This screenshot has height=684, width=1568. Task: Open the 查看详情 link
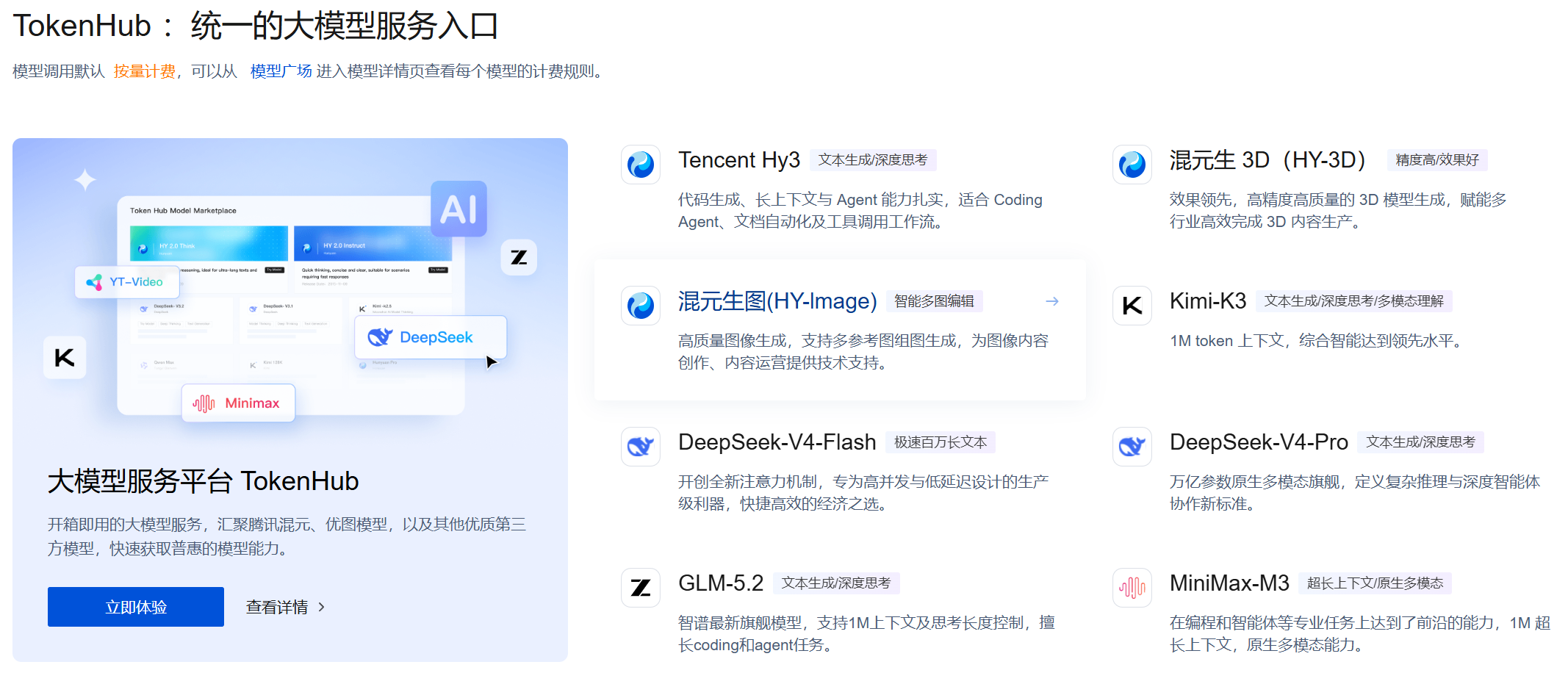click(x=277, y=607)
